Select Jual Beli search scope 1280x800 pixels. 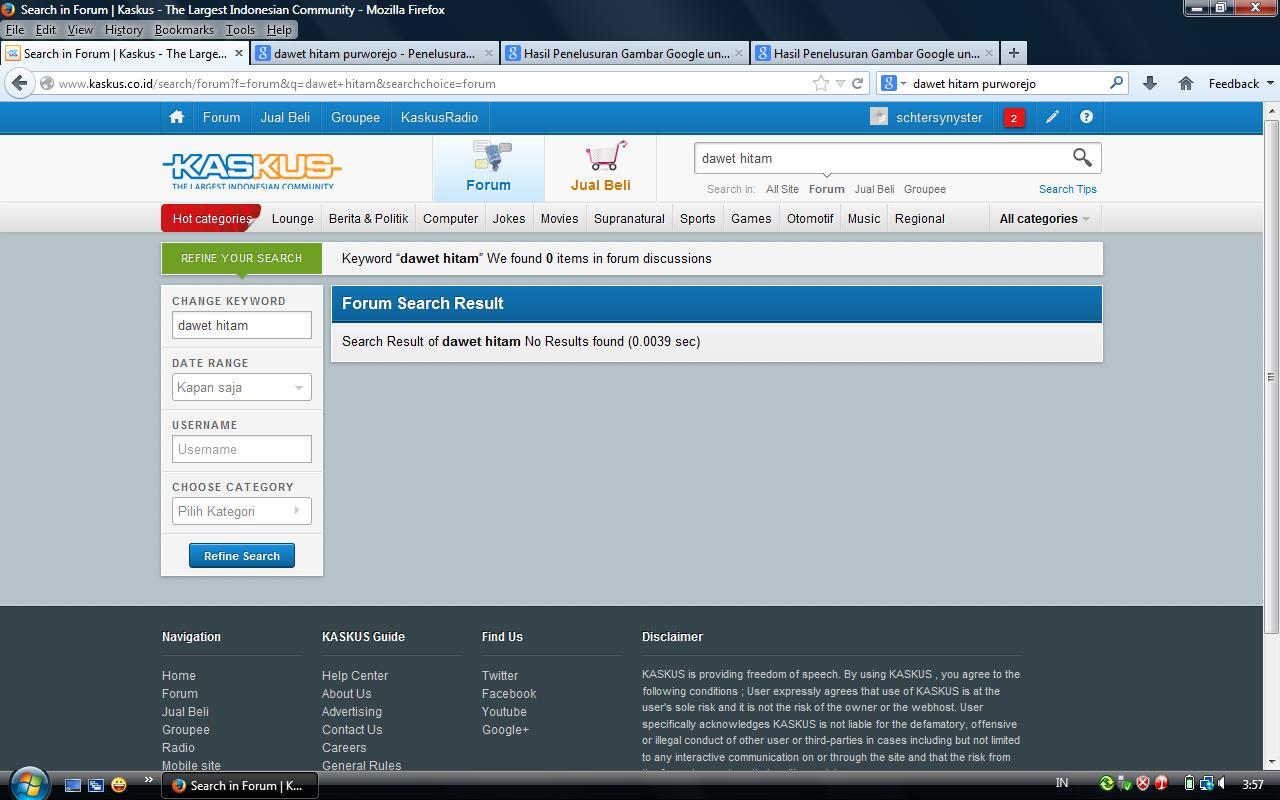pos(874,189)
